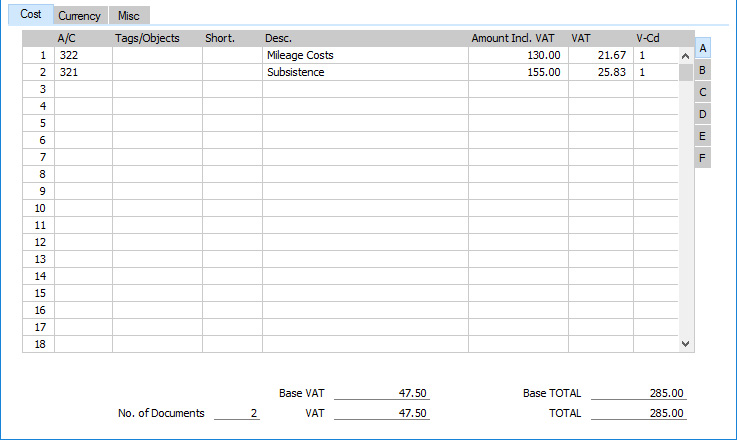Click the A/C column header
This screenshot has height=440, width=737.
[x=66, y=39]
